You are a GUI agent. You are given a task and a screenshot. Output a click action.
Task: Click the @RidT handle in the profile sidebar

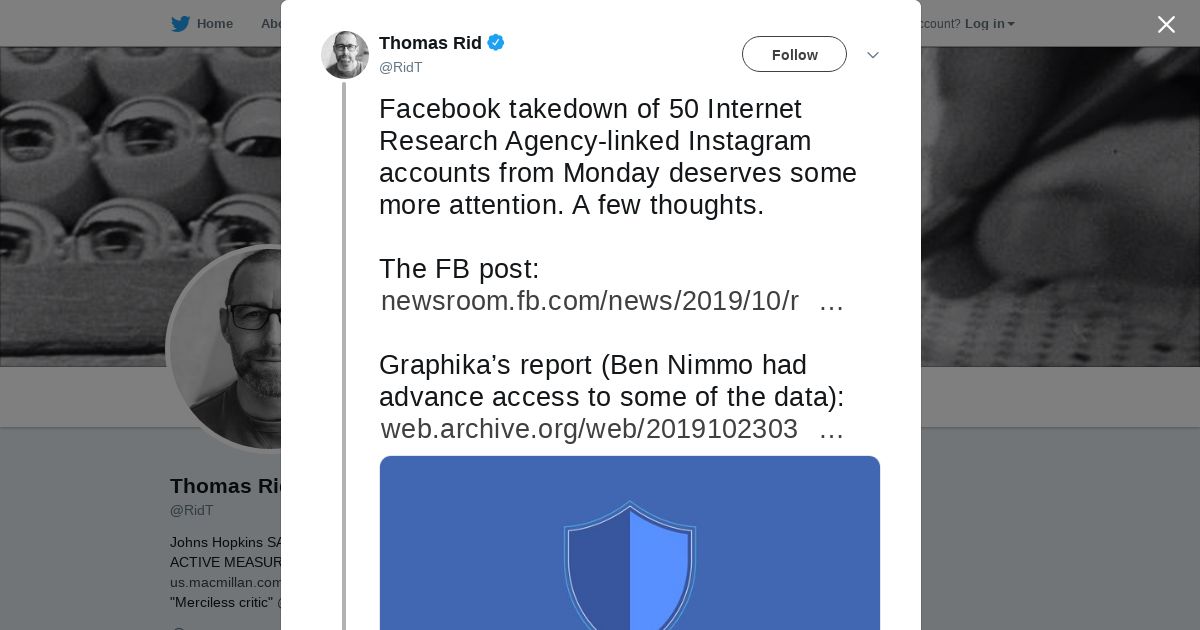(192, 510)
